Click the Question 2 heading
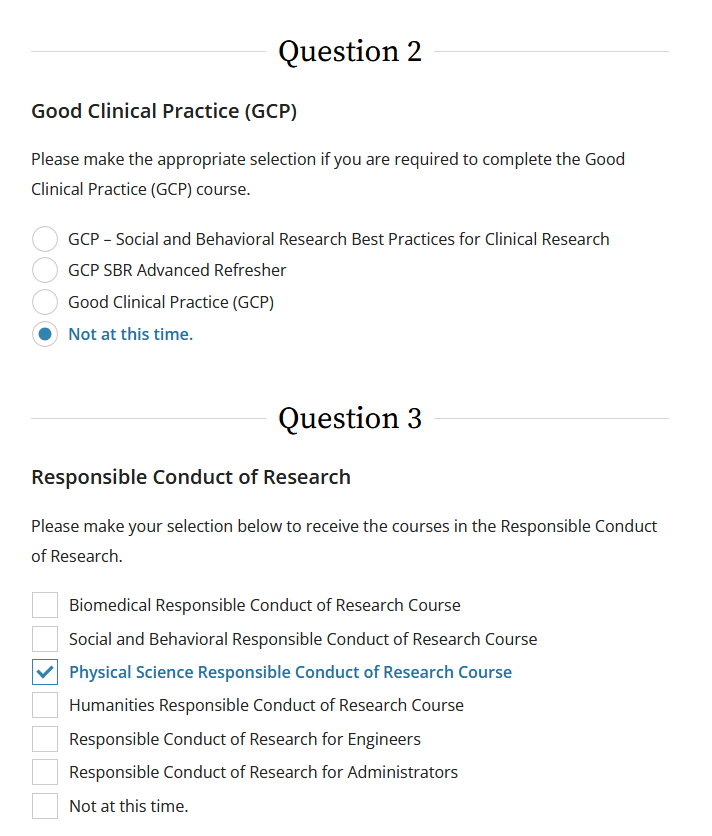This screenshot has height=836, width=712. point(350,51)
